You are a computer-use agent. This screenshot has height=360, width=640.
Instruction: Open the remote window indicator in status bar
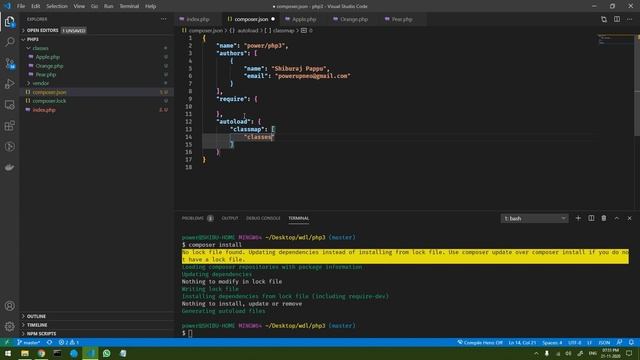pos(7,342)
